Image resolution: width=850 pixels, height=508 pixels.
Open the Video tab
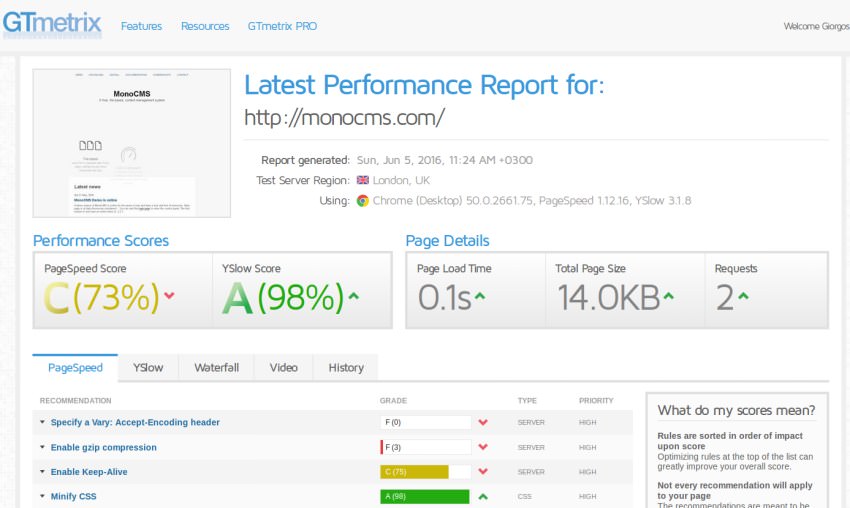pos(284,368)
